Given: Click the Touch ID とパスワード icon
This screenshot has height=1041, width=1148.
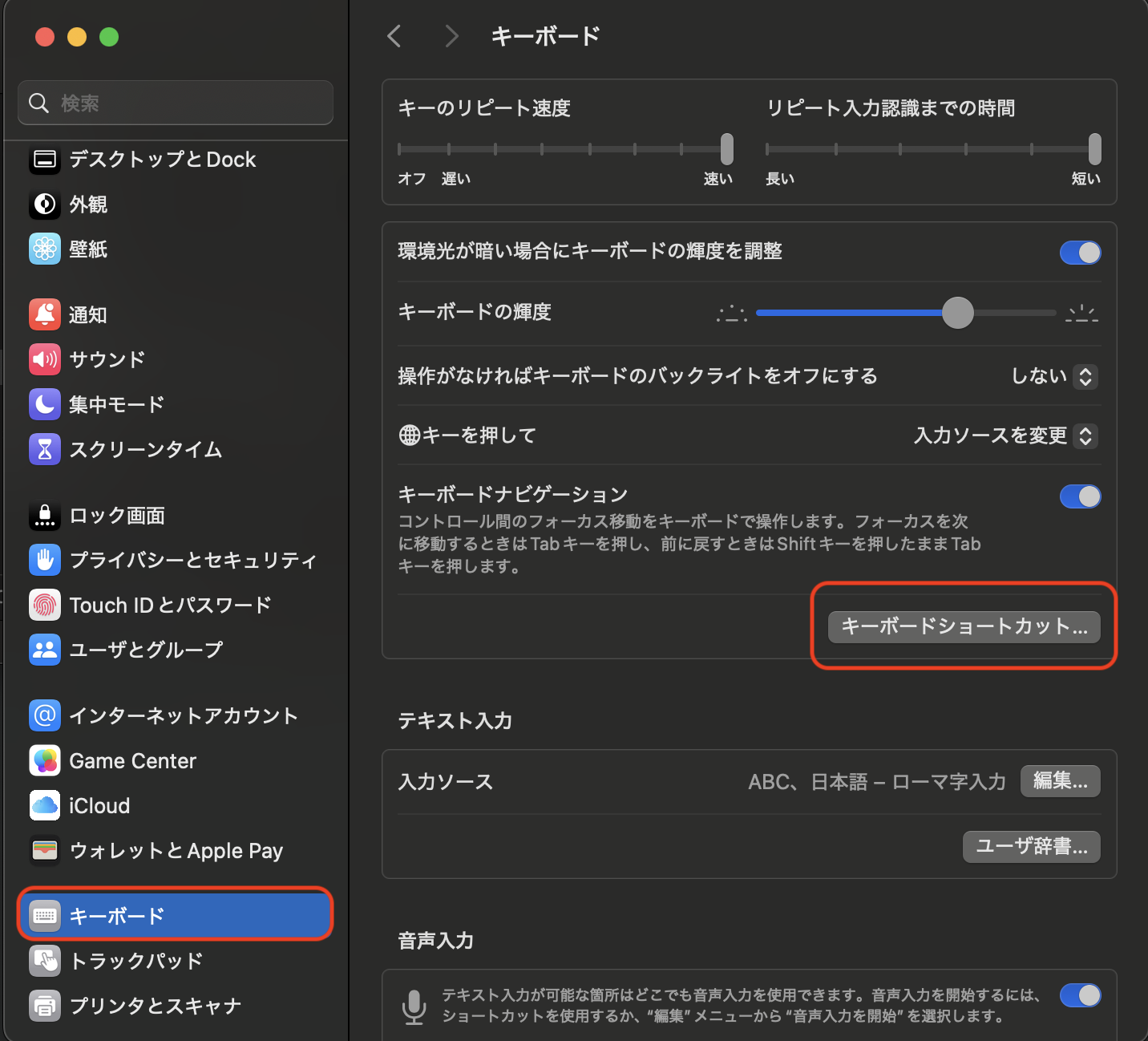Looking at the screenshot, I should click(x=45, y=605).
